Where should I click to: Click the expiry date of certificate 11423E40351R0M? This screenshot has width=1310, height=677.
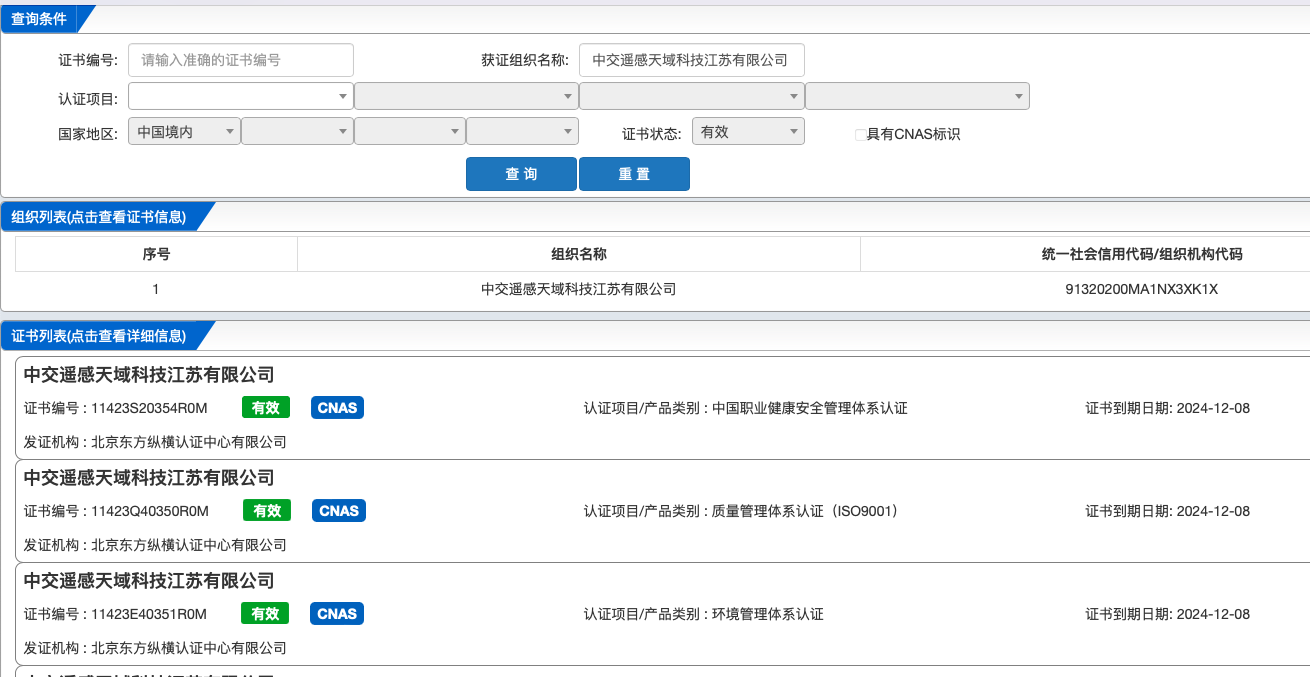(1213, 614)
